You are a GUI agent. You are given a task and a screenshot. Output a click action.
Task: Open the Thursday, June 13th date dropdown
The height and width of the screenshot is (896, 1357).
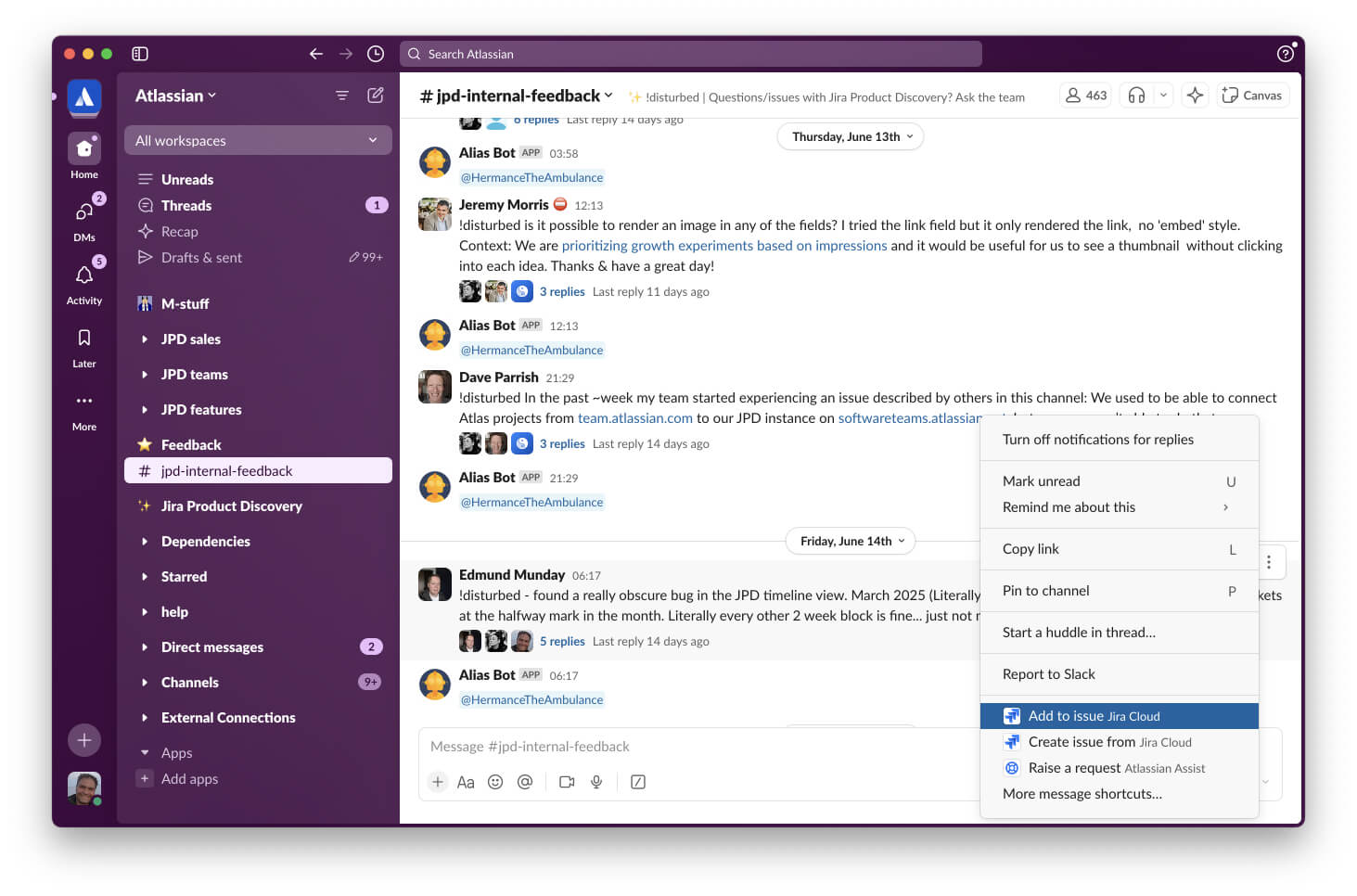tap(849, 136)
